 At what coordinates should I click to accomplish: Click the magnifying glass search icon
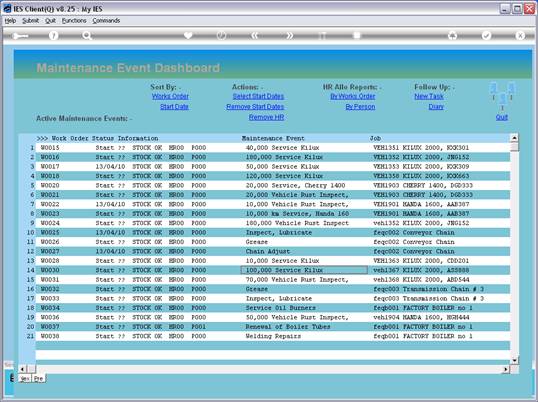pyautogui.click(x=87, y=35)
